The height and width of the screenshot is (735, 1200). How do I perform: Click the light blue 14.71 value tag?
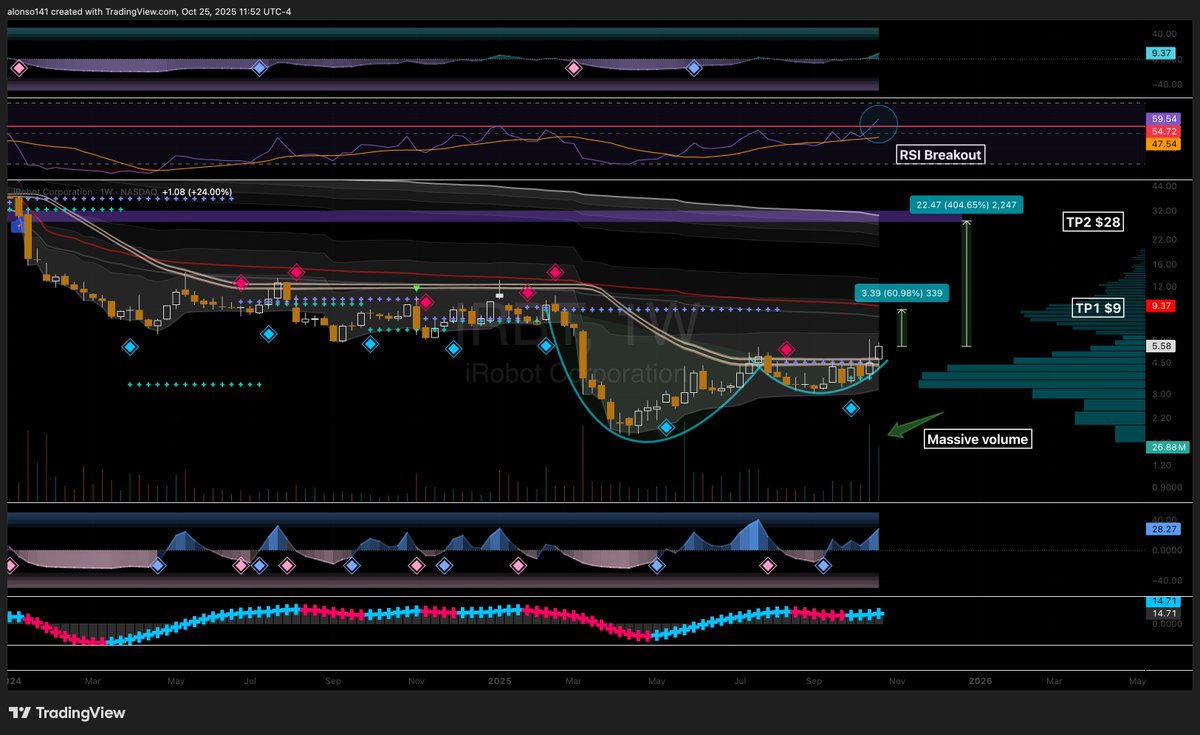point(1163,602)
